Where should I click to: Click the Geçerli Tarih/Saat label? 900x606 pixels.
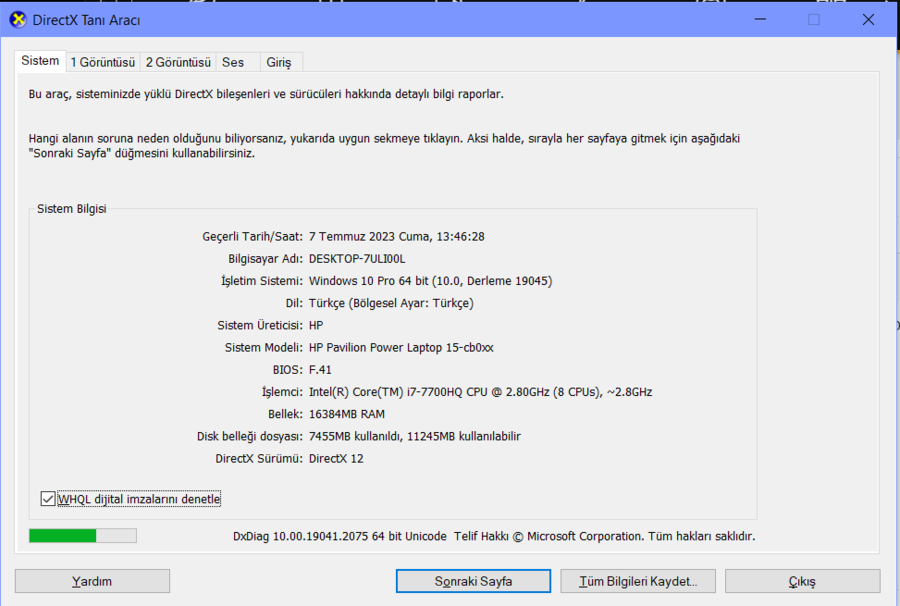click(252, 236)
